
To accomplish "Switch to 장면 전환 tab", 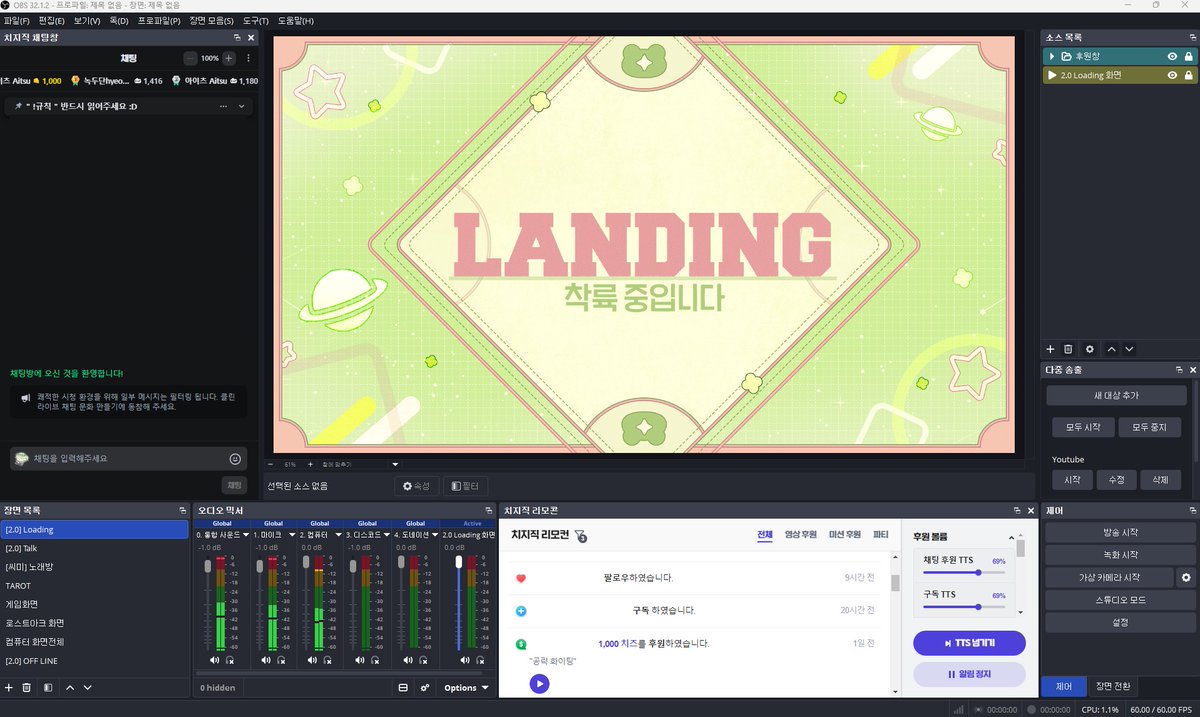I will point(1112,686).
